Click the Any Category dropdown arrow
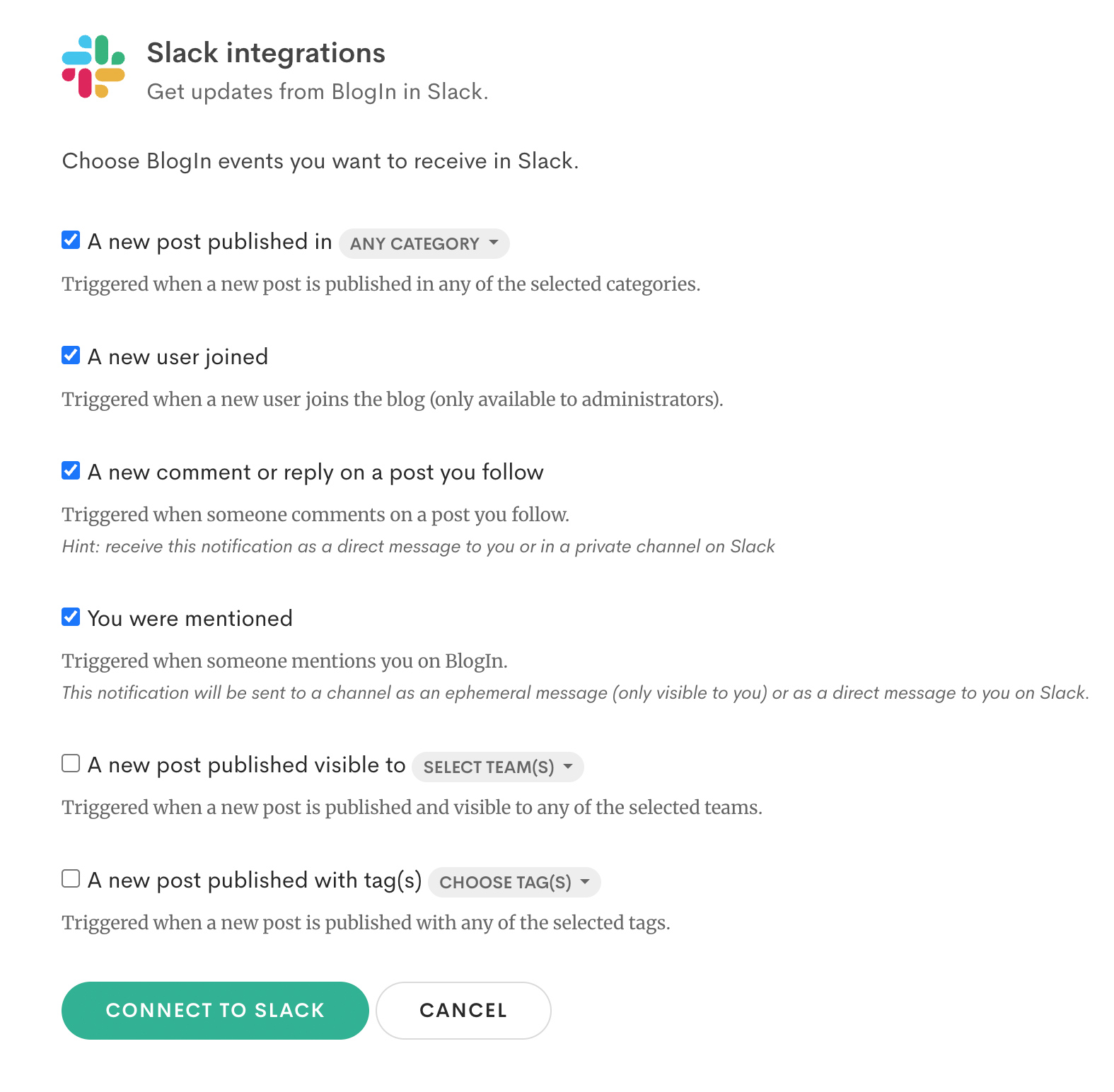Image resolution: width=1114 pixels, height=1092 pixels. (x=494, y=243)
